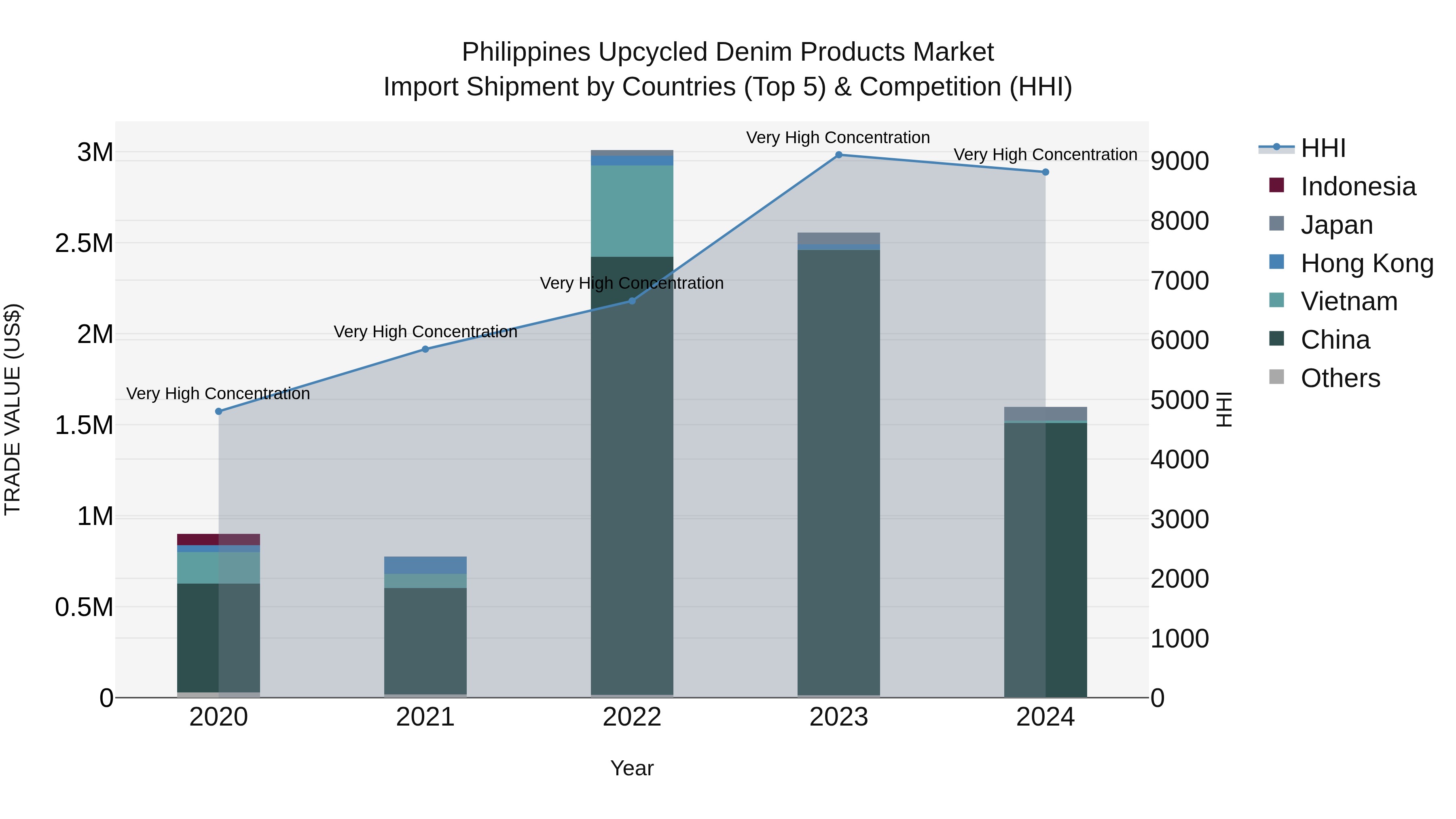
Task: Select the Japan bar segment in 2024
Action: [x=1045, y=414]
